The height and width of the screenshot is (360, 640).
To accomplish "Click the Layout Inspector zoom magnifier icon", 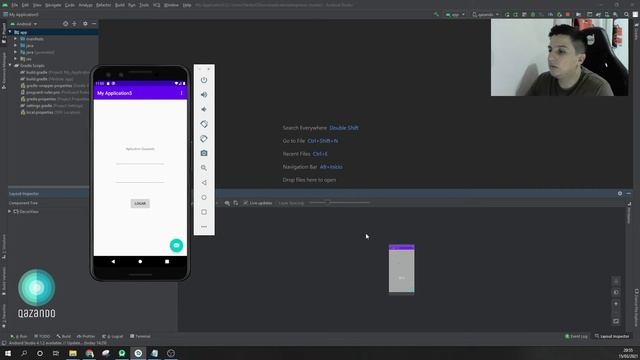I will click(227, 203).
